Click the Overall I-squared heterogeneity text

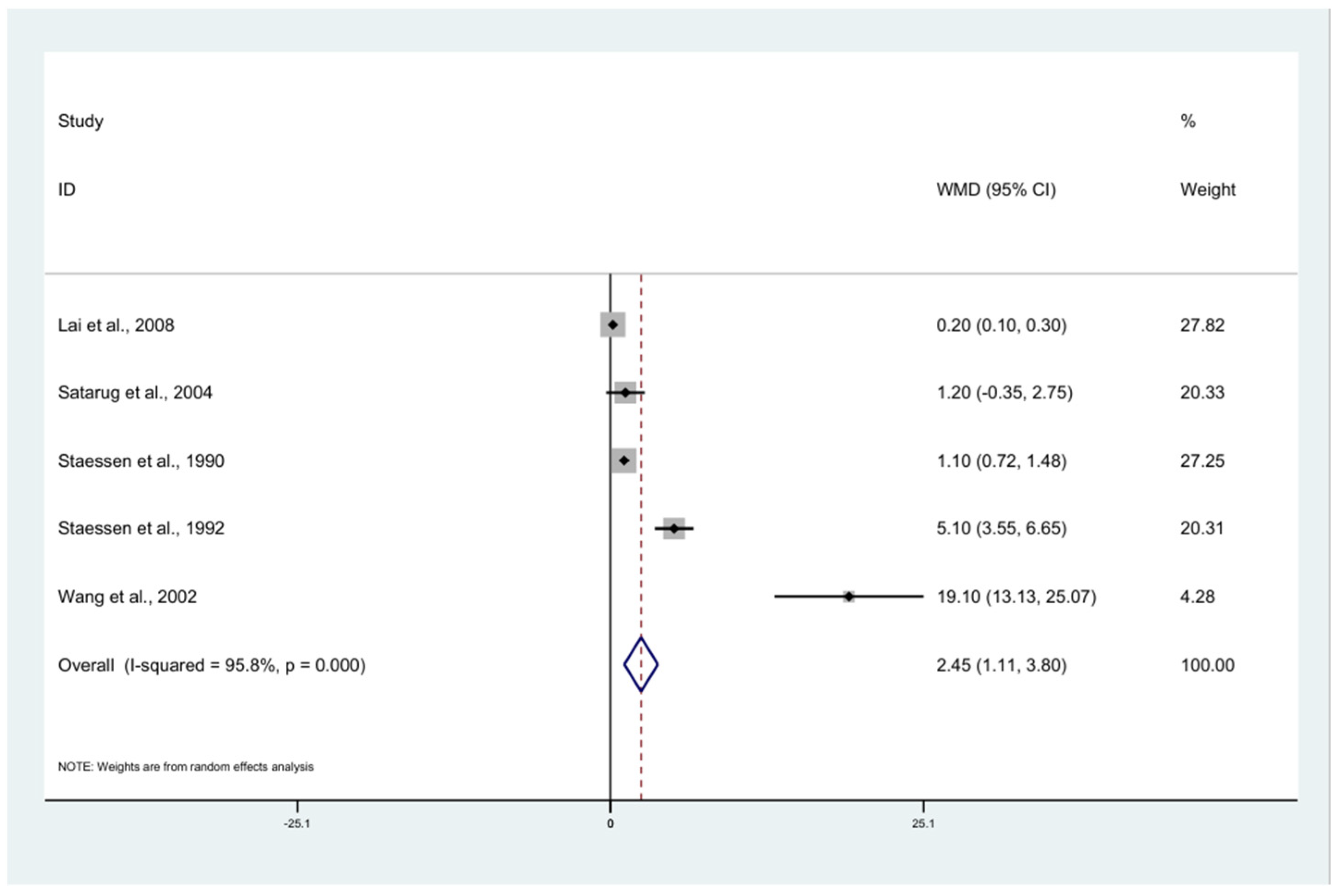coord(211,665)
